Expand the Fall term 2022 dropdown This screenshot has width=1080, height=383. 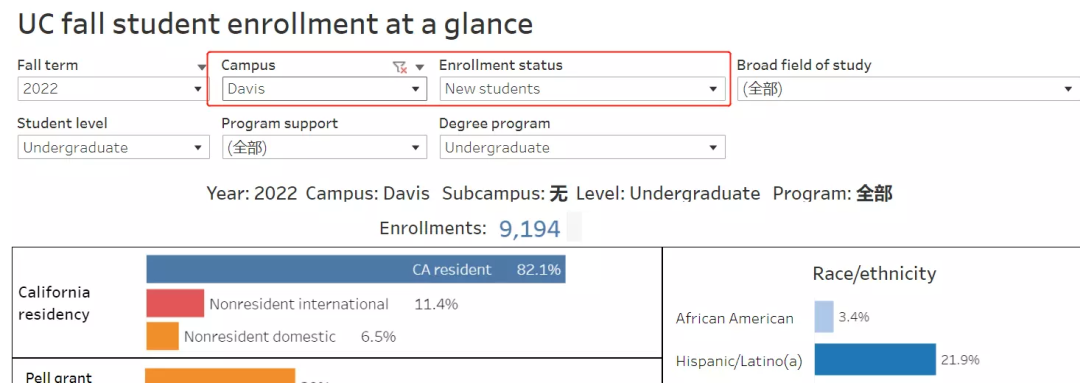click(114, 89)
